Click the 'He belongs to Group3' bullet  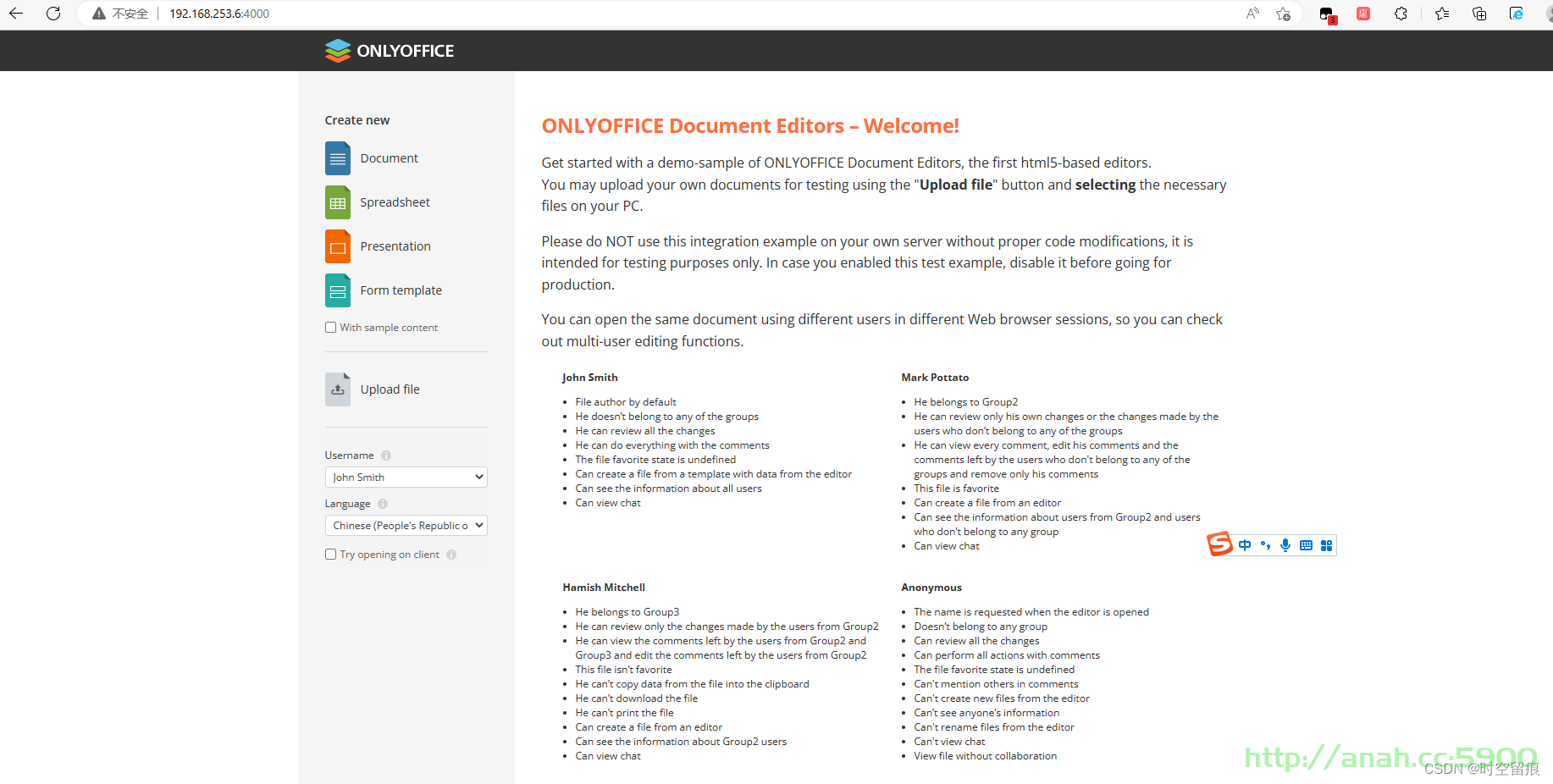click(627, 612)
